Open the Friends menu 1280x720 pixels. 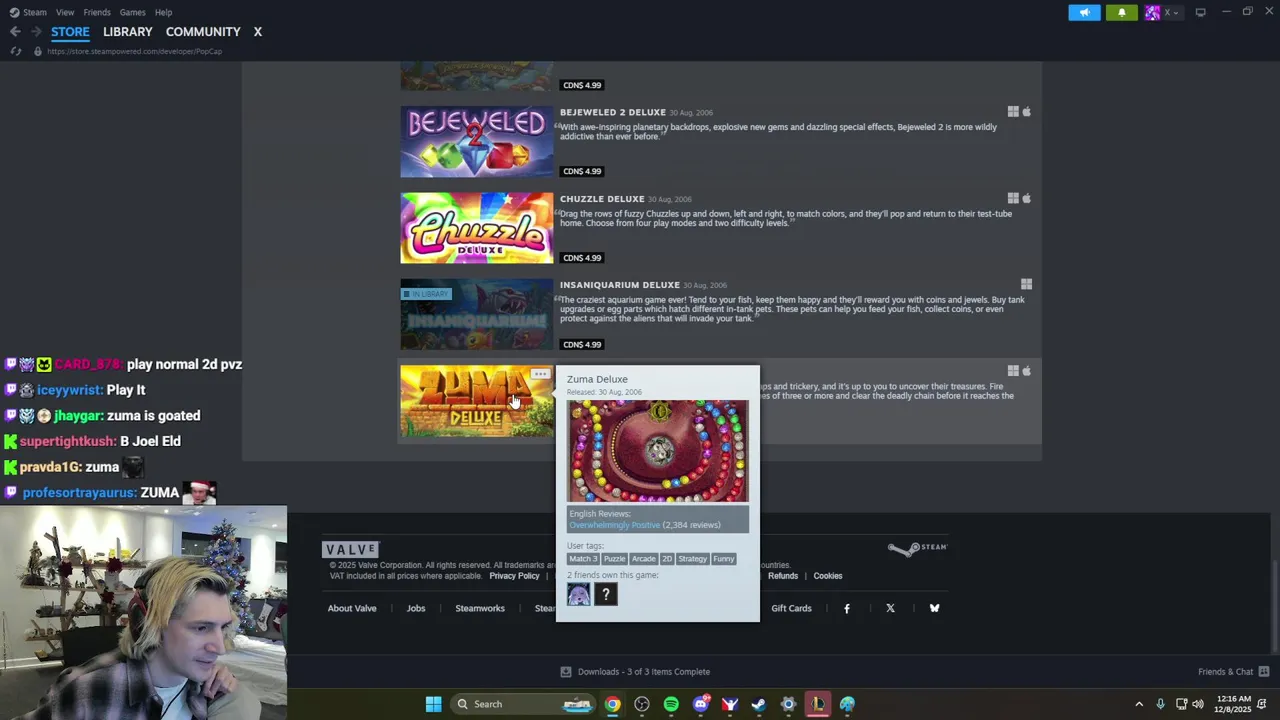[x=97, y=12]
